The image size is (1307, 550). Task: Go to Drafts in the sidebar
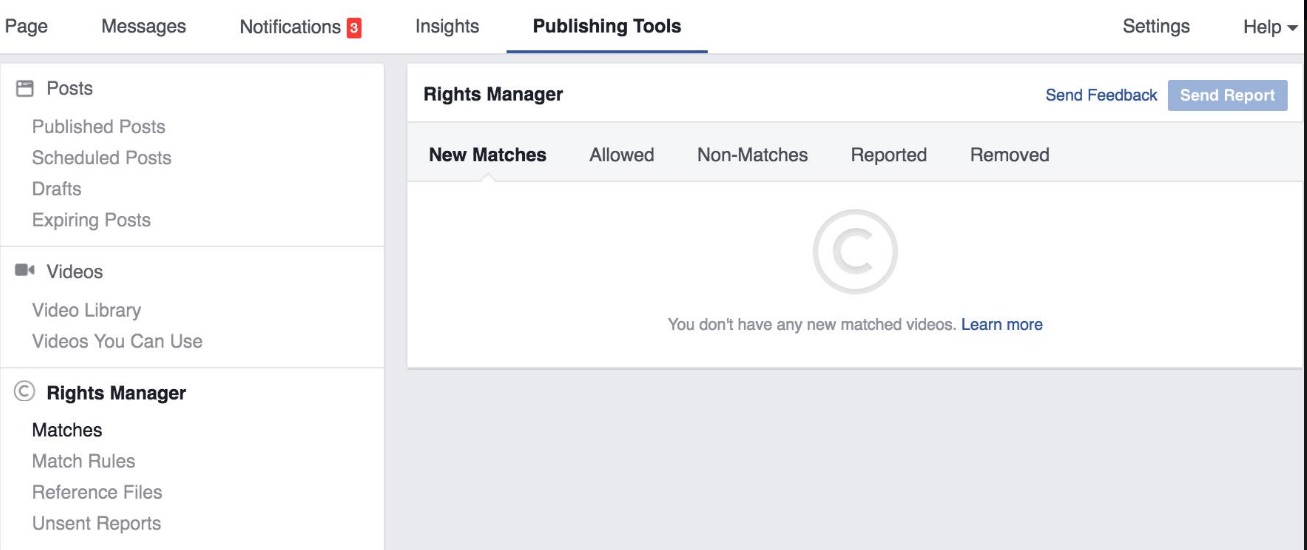tap(56, 189)
